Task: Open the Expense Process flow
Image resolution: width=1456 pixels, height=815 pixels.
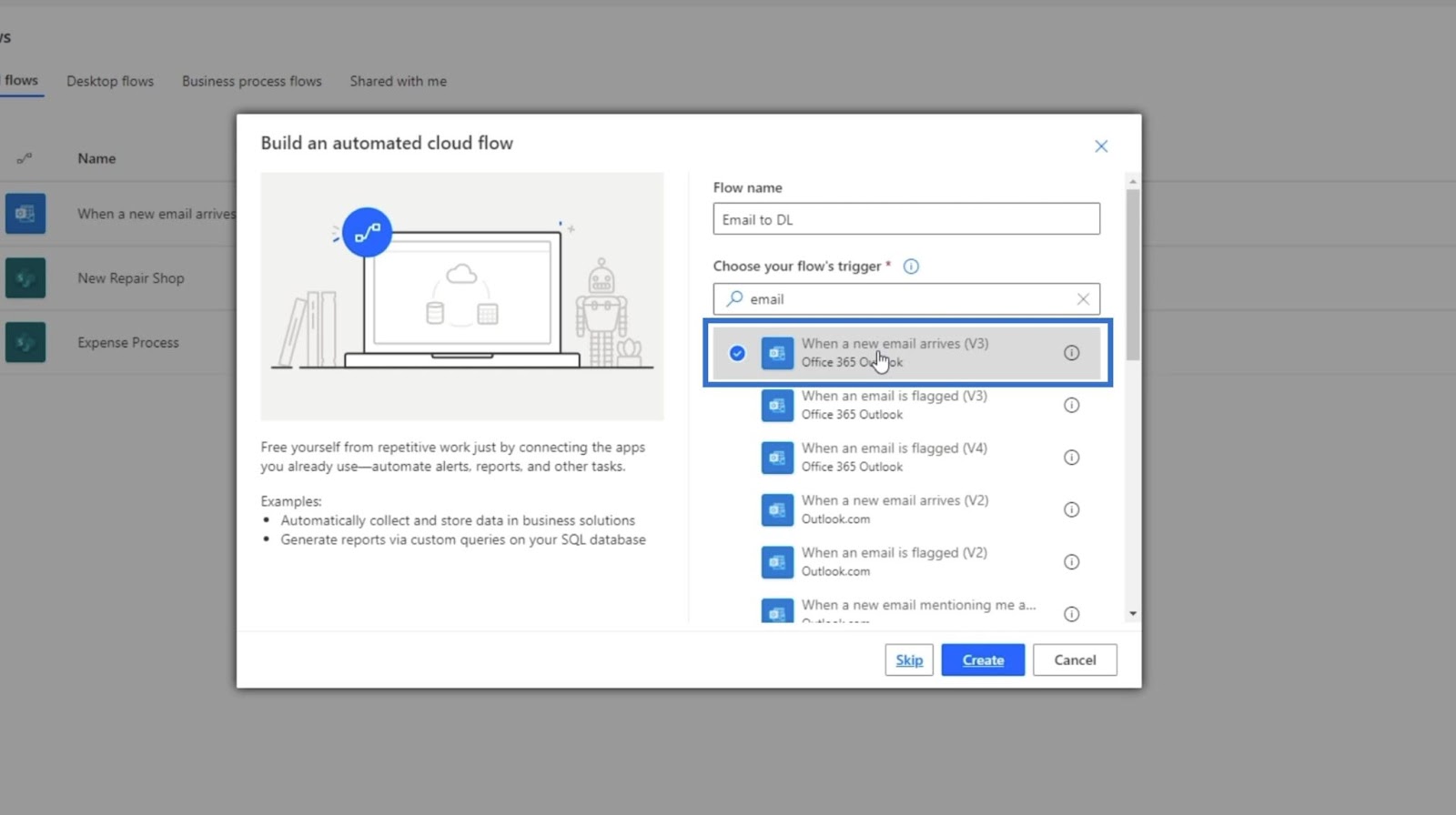Action: (x=128, y=343)
